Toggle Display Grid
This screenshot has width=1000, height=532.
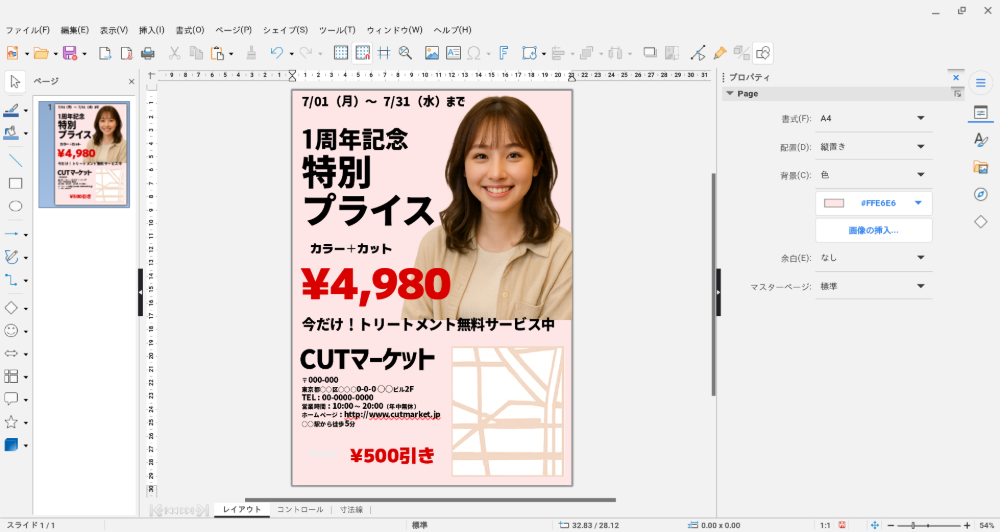click(341, 54)
